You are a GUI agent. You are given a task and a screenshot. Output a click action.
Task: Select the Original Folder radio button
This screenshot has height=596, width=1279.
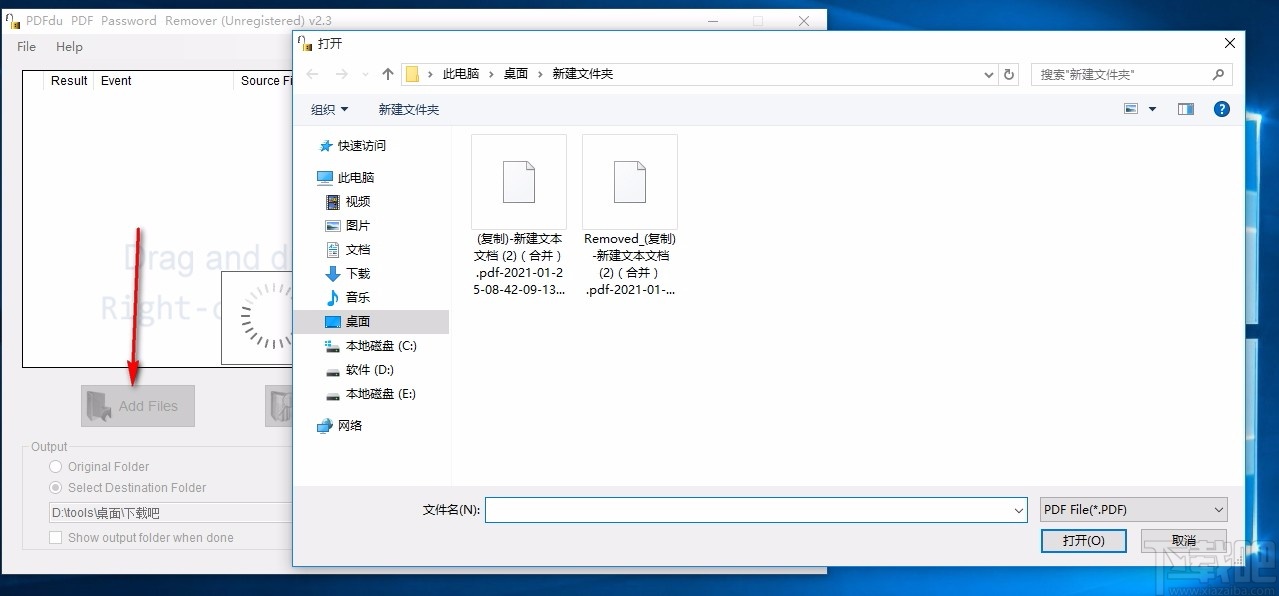(55, 466)
